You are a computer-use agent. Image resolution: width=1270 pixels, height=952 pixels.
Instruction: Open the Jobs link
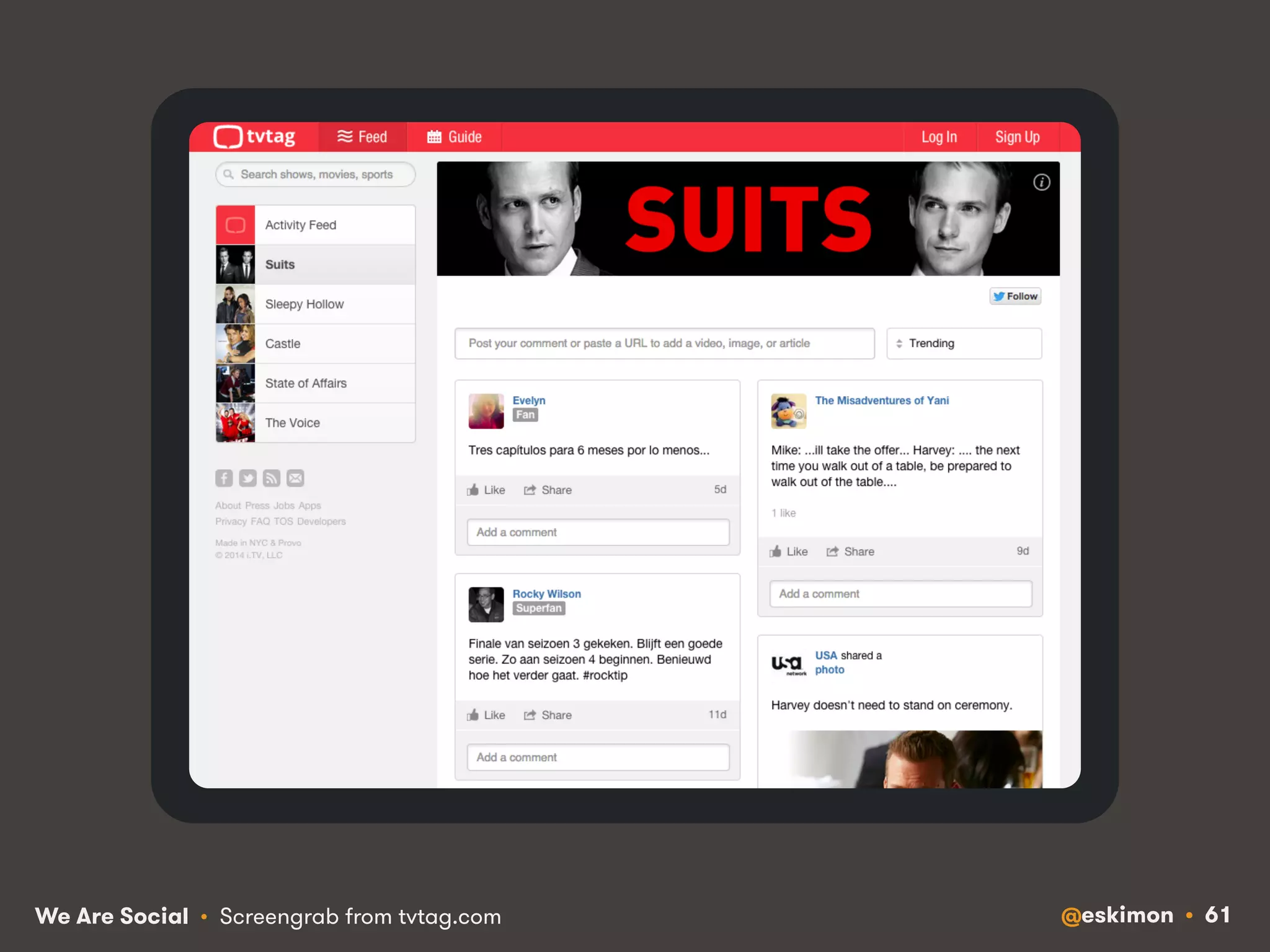click(284, 506)
